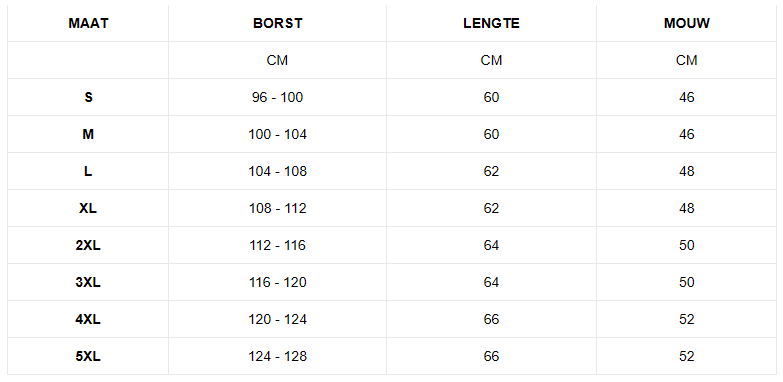Click the LENGTE column header

[491, 23]
